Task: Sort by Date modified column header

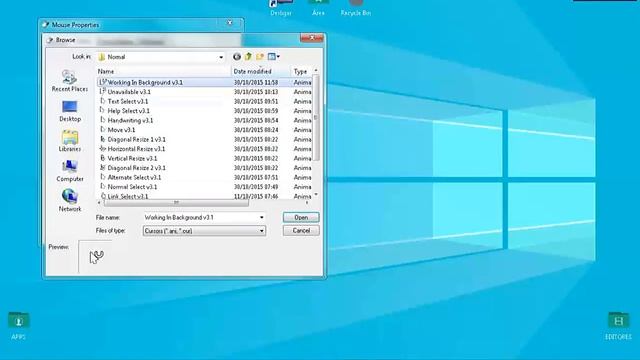Action: pyautogui.click(x=261, y=71)
